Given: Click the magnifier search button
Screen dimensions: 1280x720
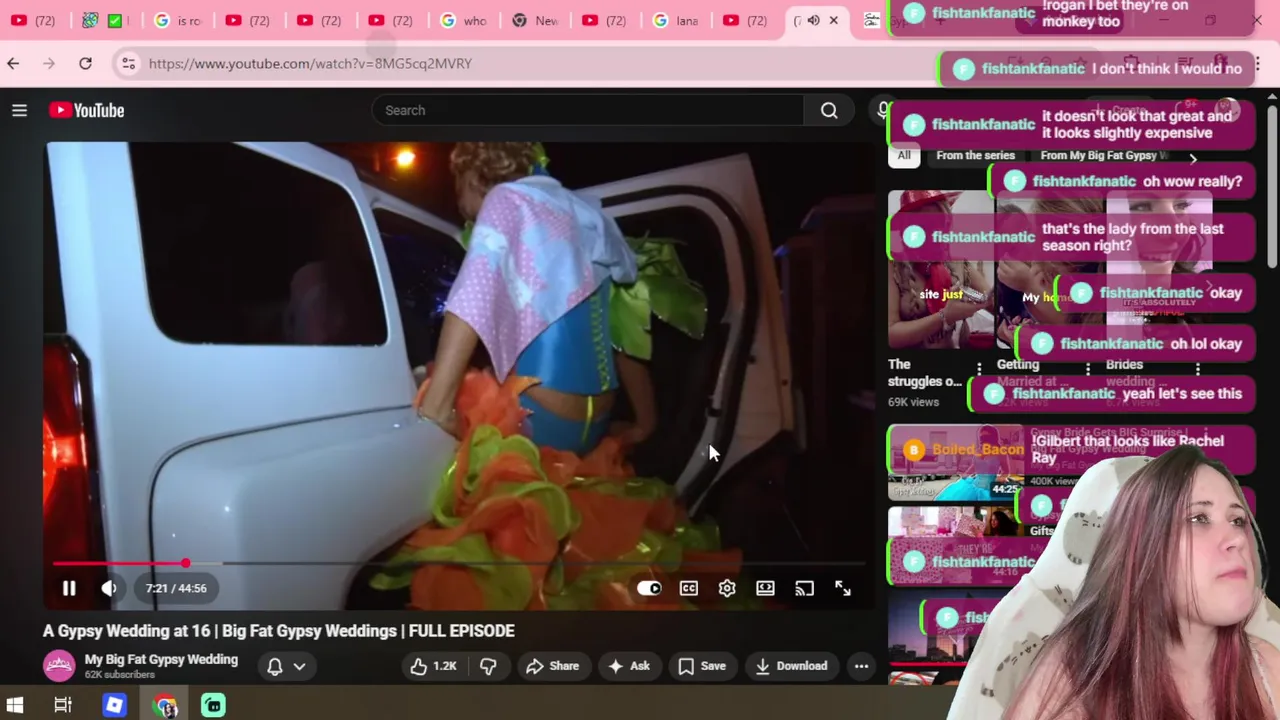Looking at the screenshot, I should [x=829, y=110].
